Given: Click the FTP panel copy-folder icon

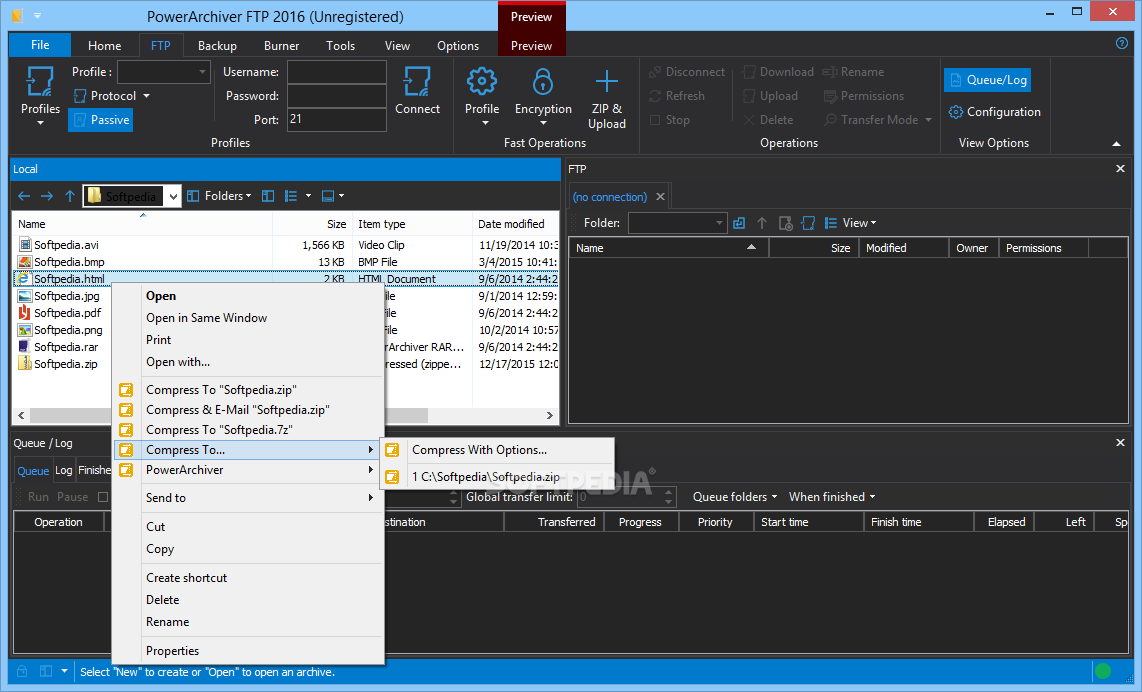Looking at the screenshot, I should (739, 223).
